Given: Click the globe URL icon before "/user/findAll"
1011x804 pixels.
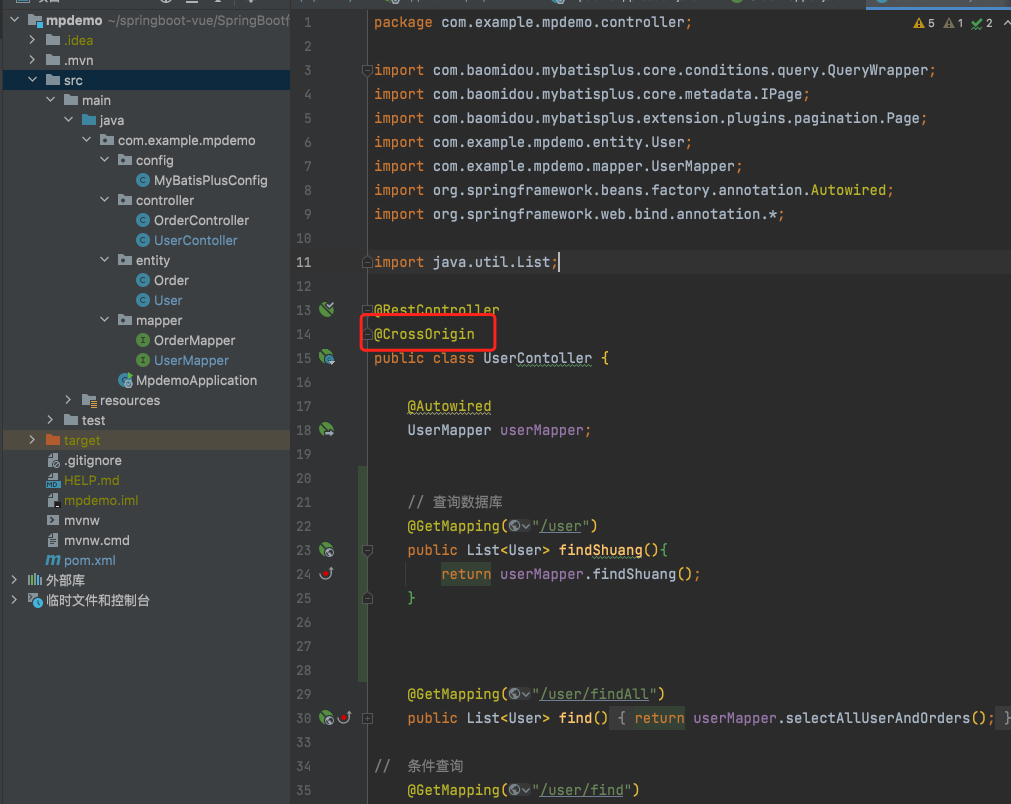Looking at the screenshot, I should tap(514, 694).
